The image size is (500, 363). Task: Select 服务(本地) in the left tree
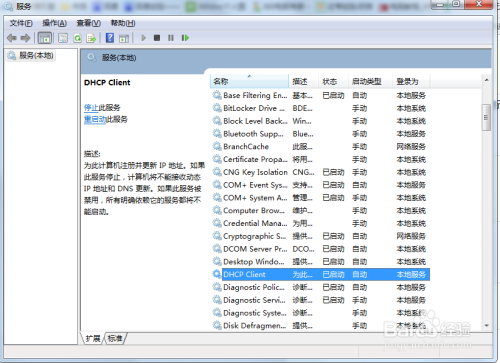pyautogui.click(x=31, y=55)
